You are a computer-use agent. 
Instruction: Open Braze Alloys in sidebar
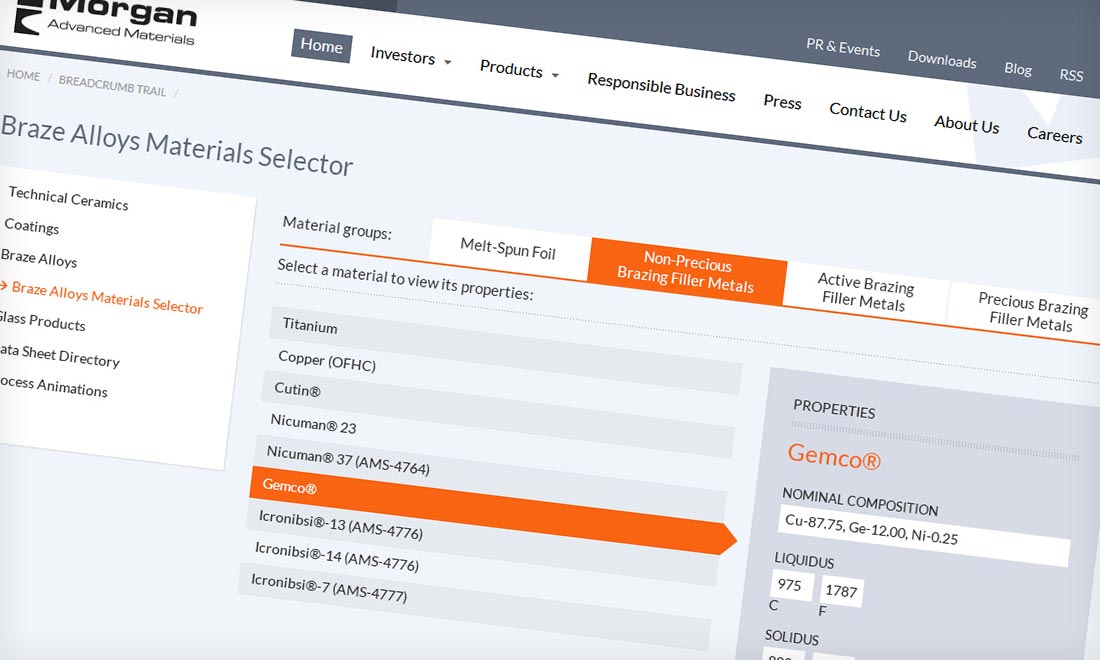tap(39, 258)
